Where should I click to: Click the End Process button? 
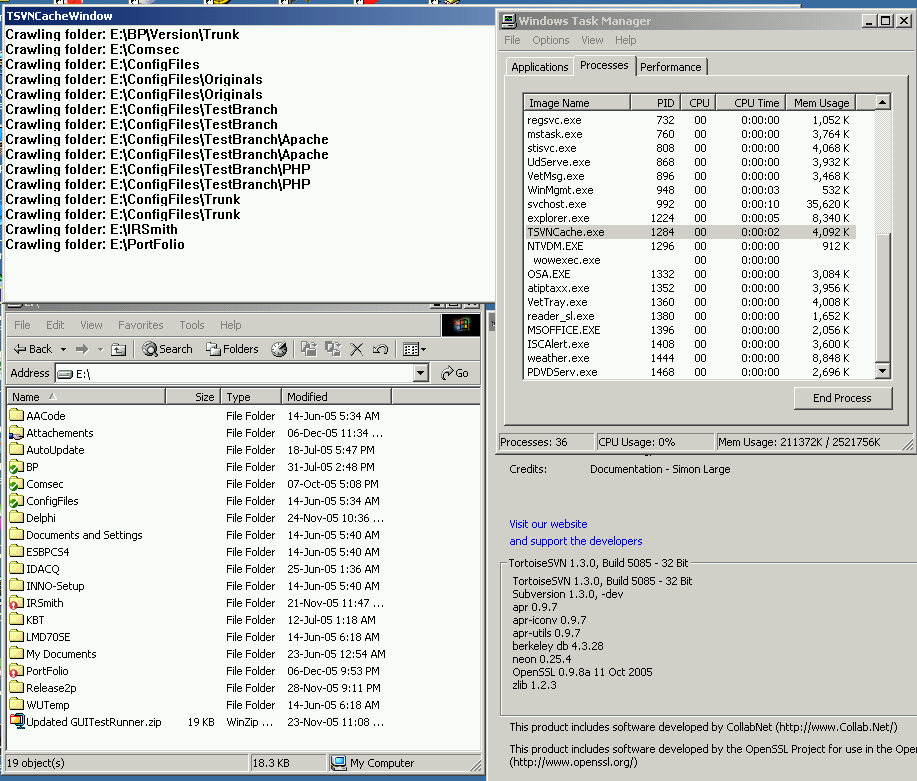(842, 398)
